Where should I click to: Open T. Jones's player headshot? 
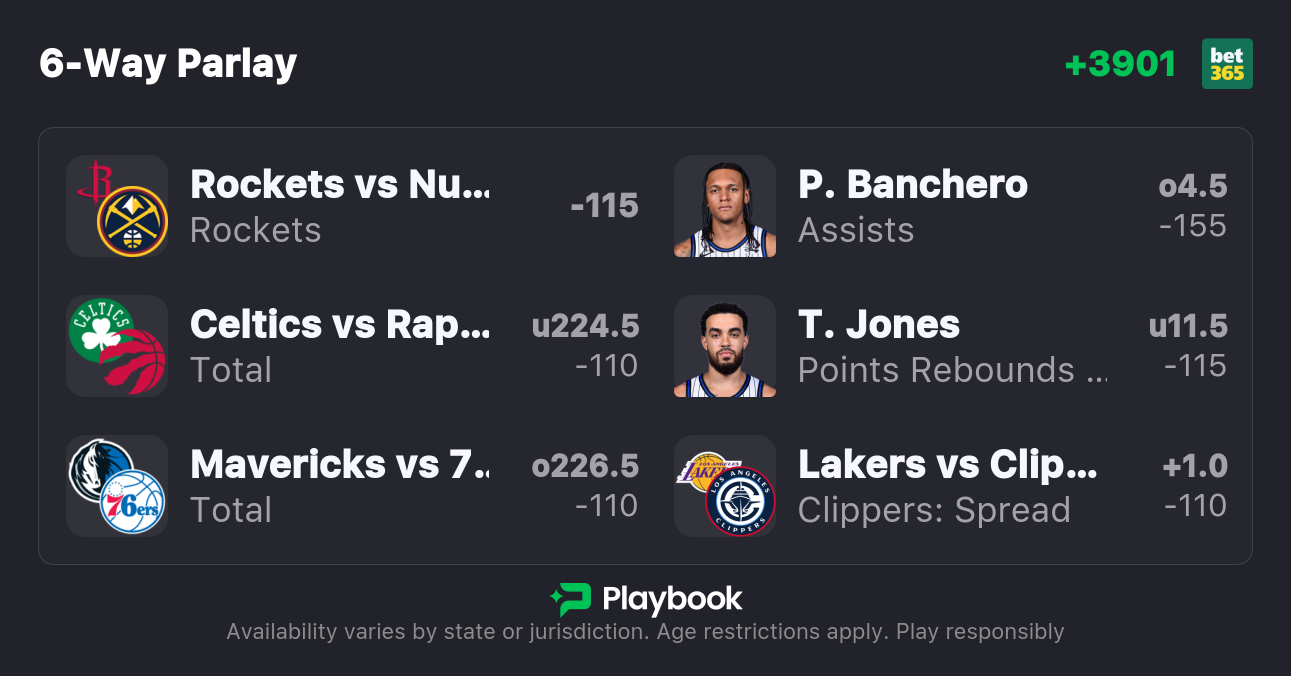coord(725,346)
